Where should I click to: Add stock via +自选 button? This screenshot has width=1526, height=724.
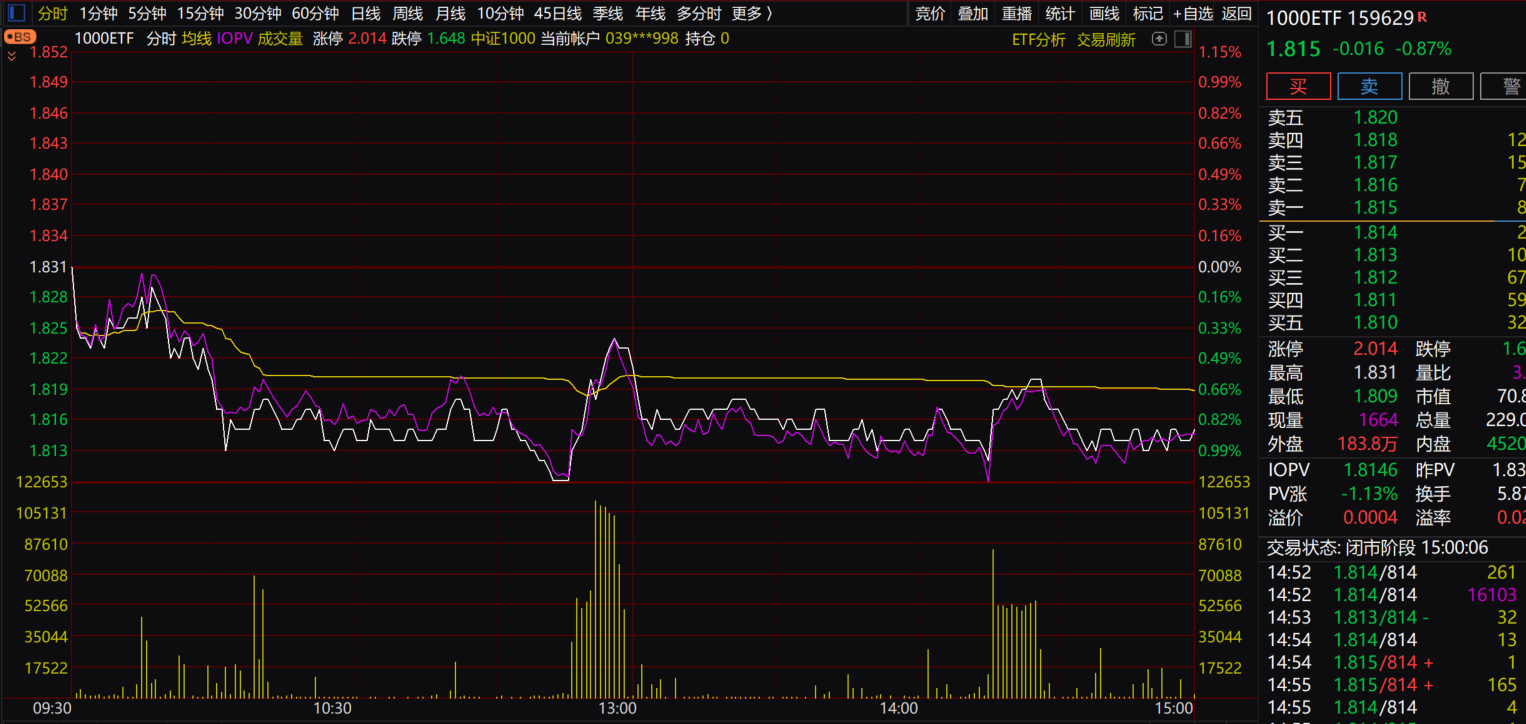(x=1192, y=13)
